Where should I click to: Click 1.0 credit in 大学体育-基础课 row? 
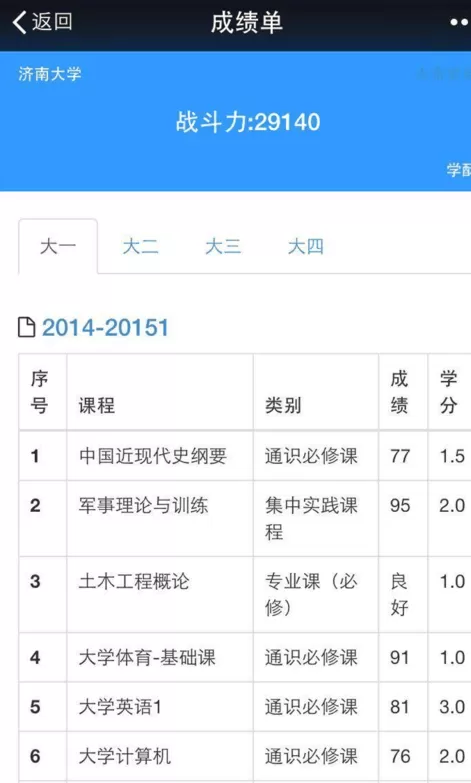click(x=452, y=657)
